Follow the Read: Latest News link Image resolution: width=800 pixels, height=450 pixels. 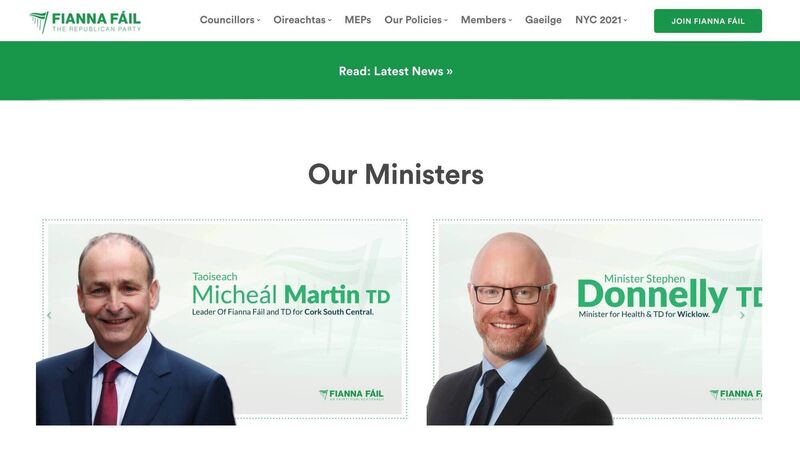pyautogui.click(x=395, y=71)
